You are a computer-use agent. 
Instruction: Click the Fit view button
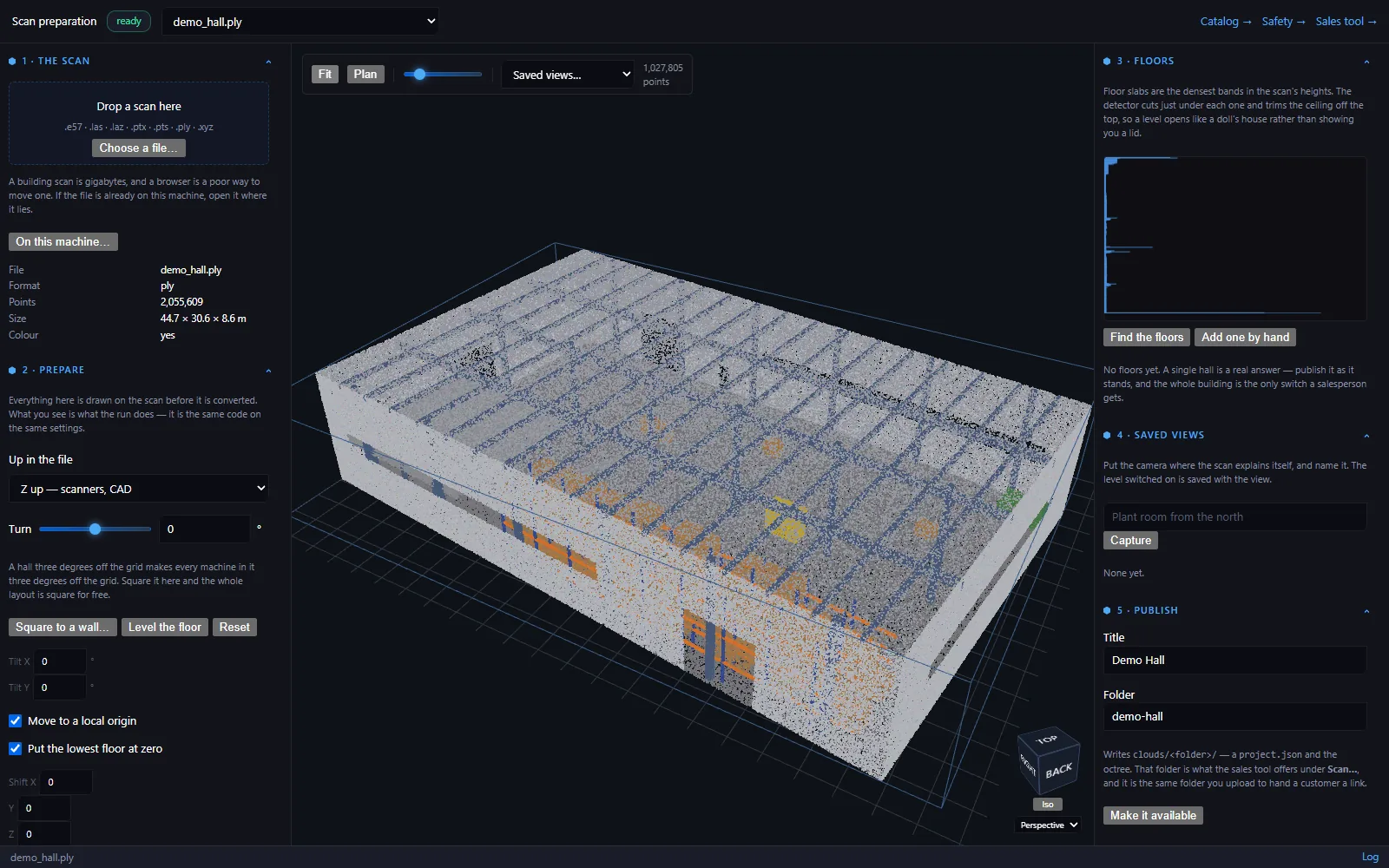pyautogui.click(x=325, y=75)
